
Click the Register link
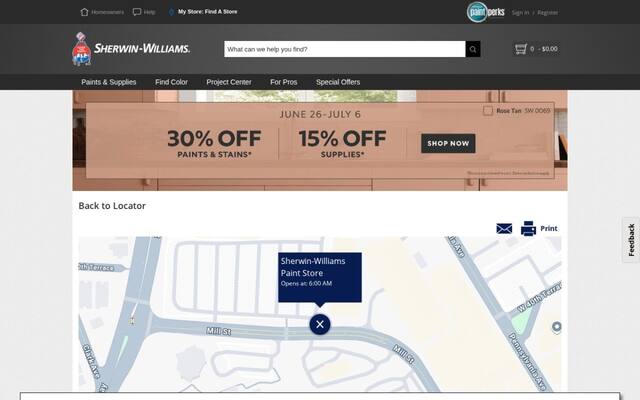pyautogui.click(x=548, y=13)
